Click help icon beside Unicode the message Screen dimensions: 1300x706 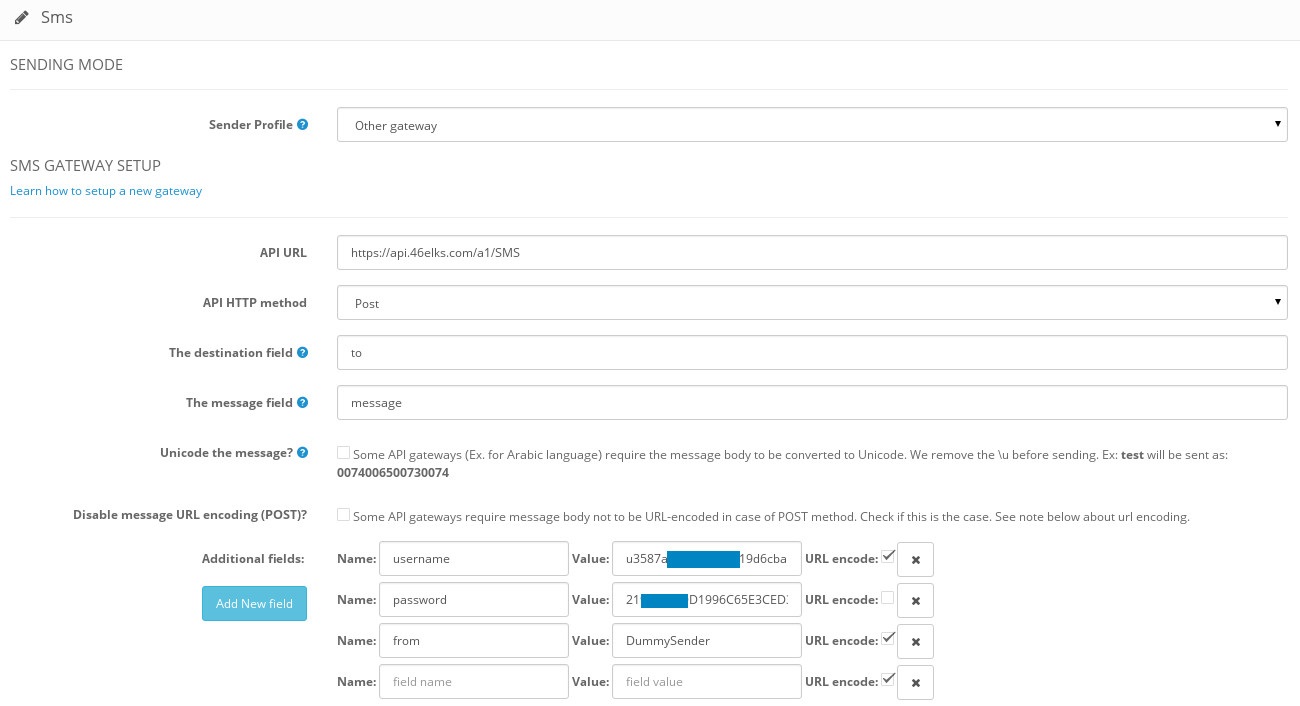[x=303, y=453]
